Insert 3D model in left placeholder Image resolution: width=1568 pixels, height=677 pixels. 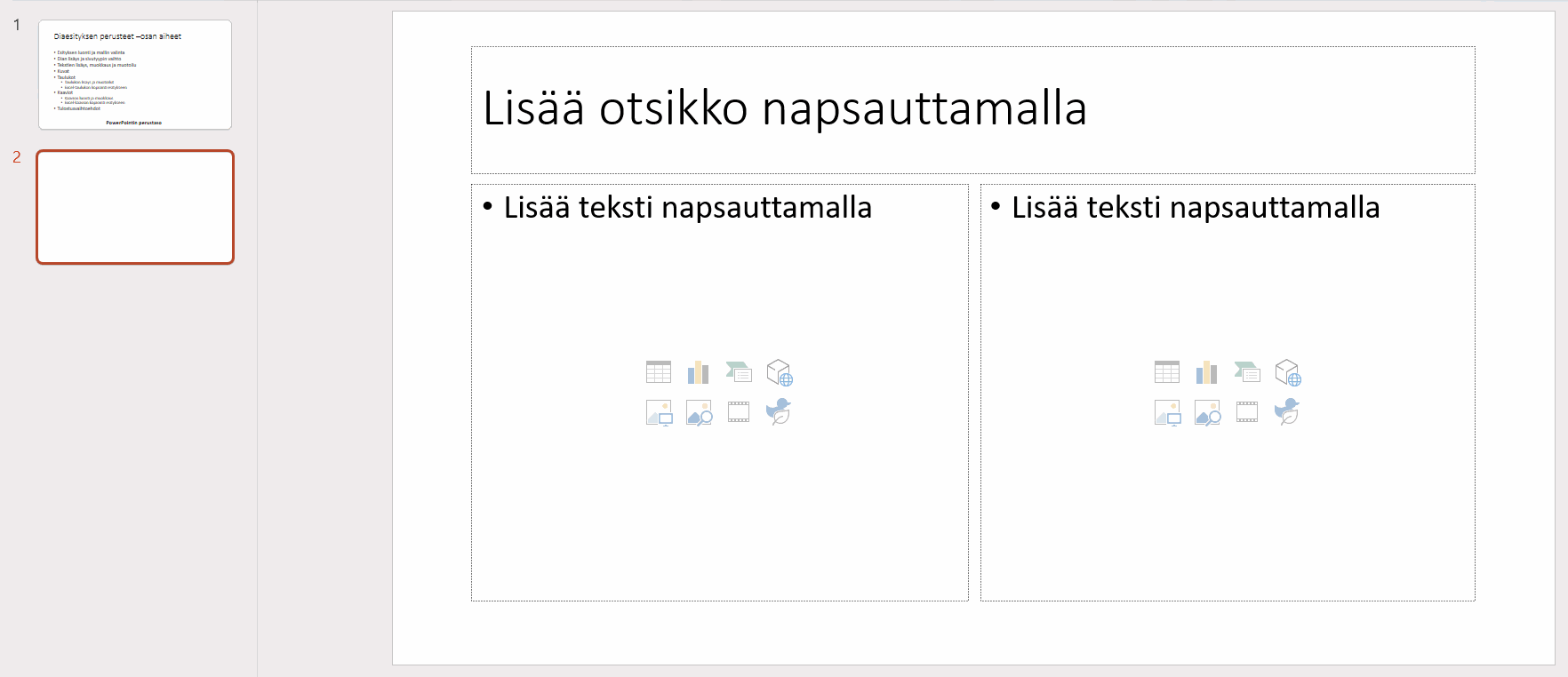pos(780,372)
